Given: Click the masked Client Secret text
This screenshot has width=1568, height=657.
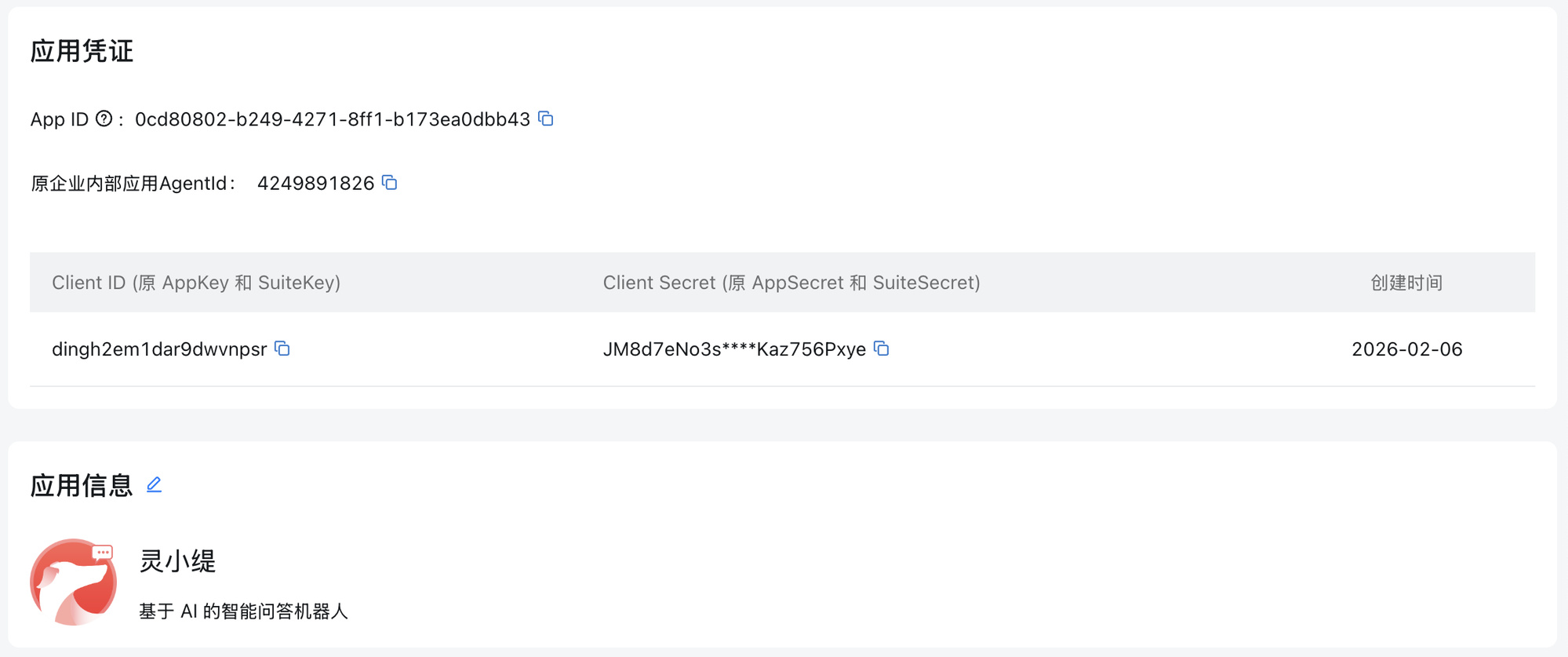Looking at the screenshot, I should pyautogui.click(x=733, y=349).
